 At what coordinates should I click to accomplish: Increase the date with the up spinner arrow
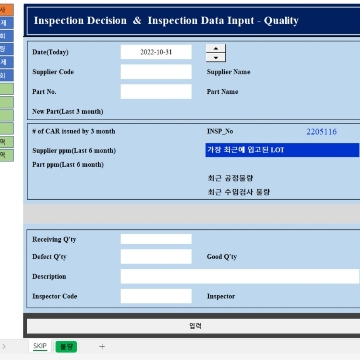(x=216, y=48)
